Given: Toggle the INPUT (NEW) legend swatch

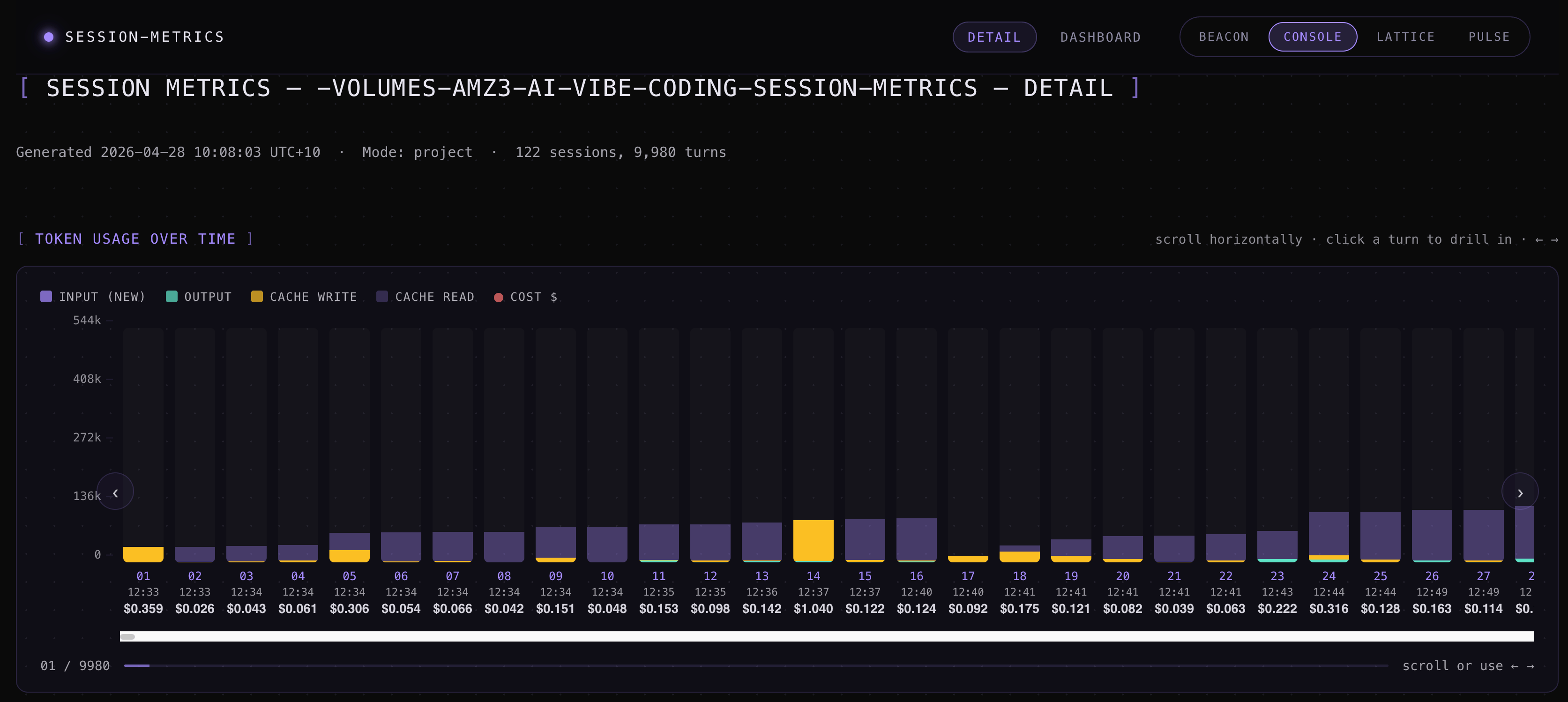Looking at the screenshot, I should (x=46, y=297).
